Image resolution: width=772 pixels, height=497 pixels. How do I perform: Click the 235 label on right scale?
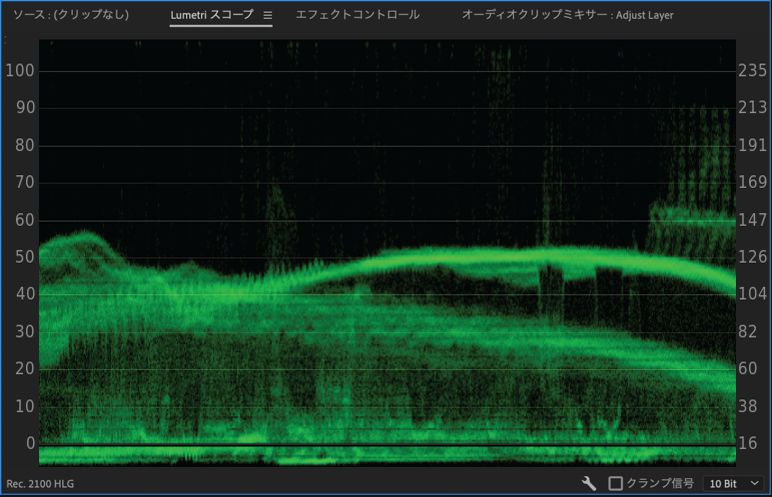coord(752,70)
